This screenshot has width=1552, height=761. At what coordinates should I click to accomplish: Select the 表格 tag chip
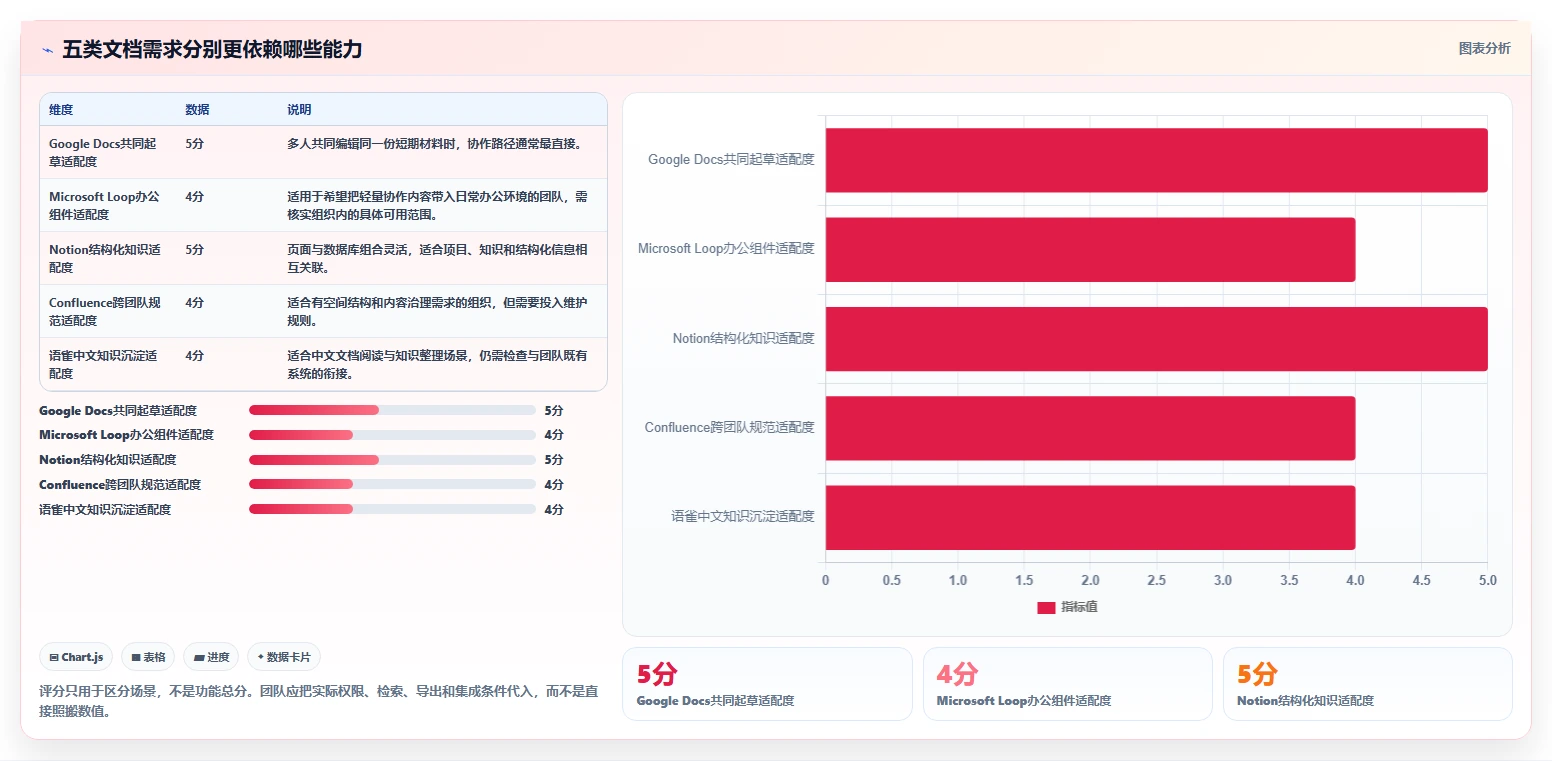[x=148, y=657]
